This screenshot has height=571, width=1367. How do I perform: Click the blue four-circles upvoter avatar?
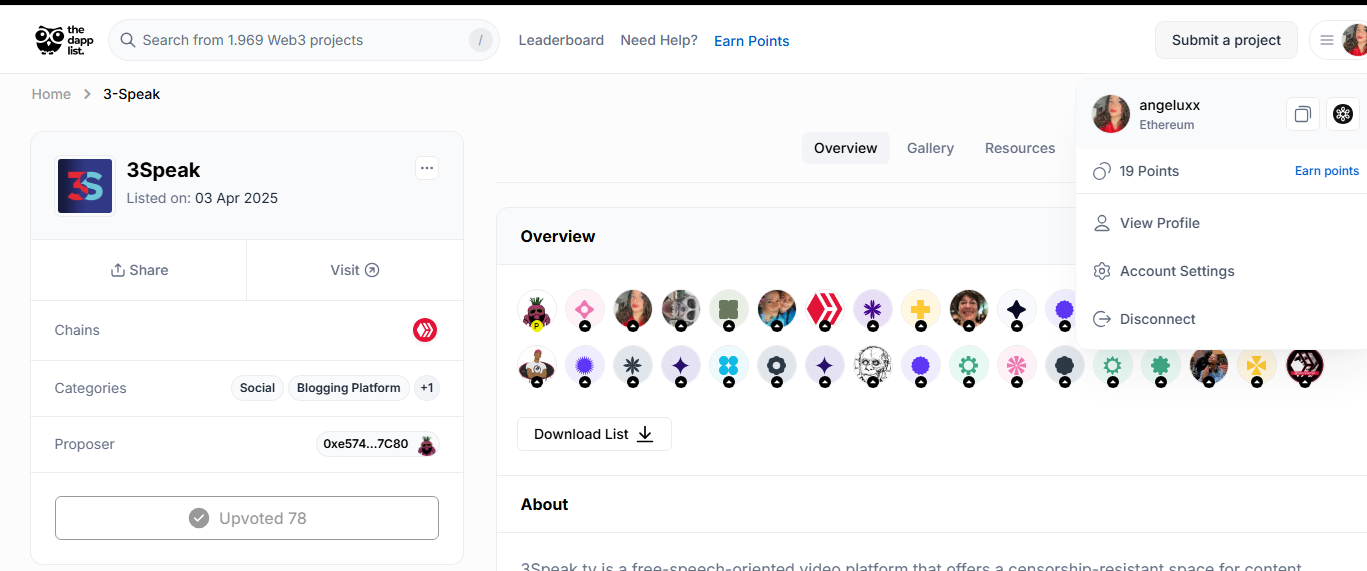[x=729, y=366]
